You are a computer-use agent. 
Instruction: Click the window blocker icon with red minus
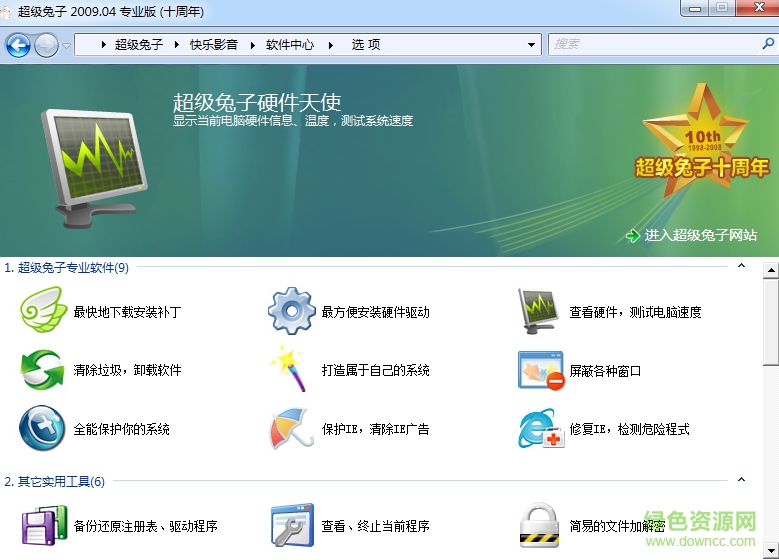pos(542,371)
